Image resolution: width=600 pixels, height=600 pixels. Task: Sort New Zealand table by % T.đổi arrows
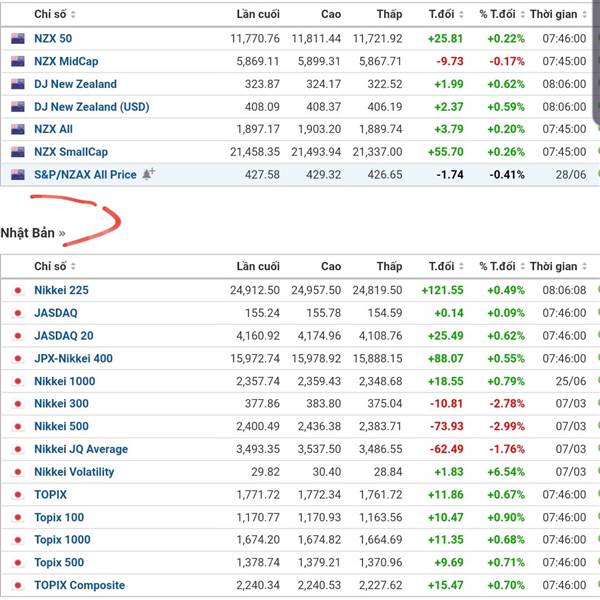click(x=522, y=15)
